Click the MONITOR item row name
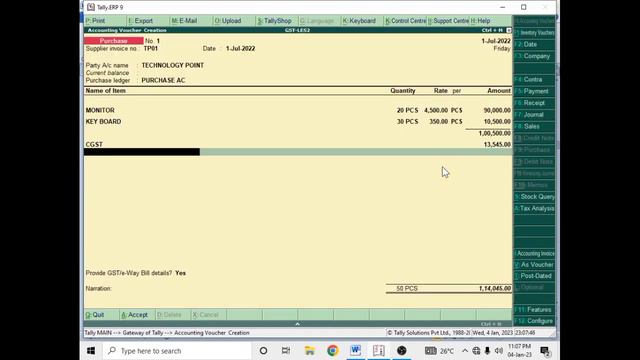Image resolution: width=640 pixels, height=360 pixels. [x=100, y=111]
